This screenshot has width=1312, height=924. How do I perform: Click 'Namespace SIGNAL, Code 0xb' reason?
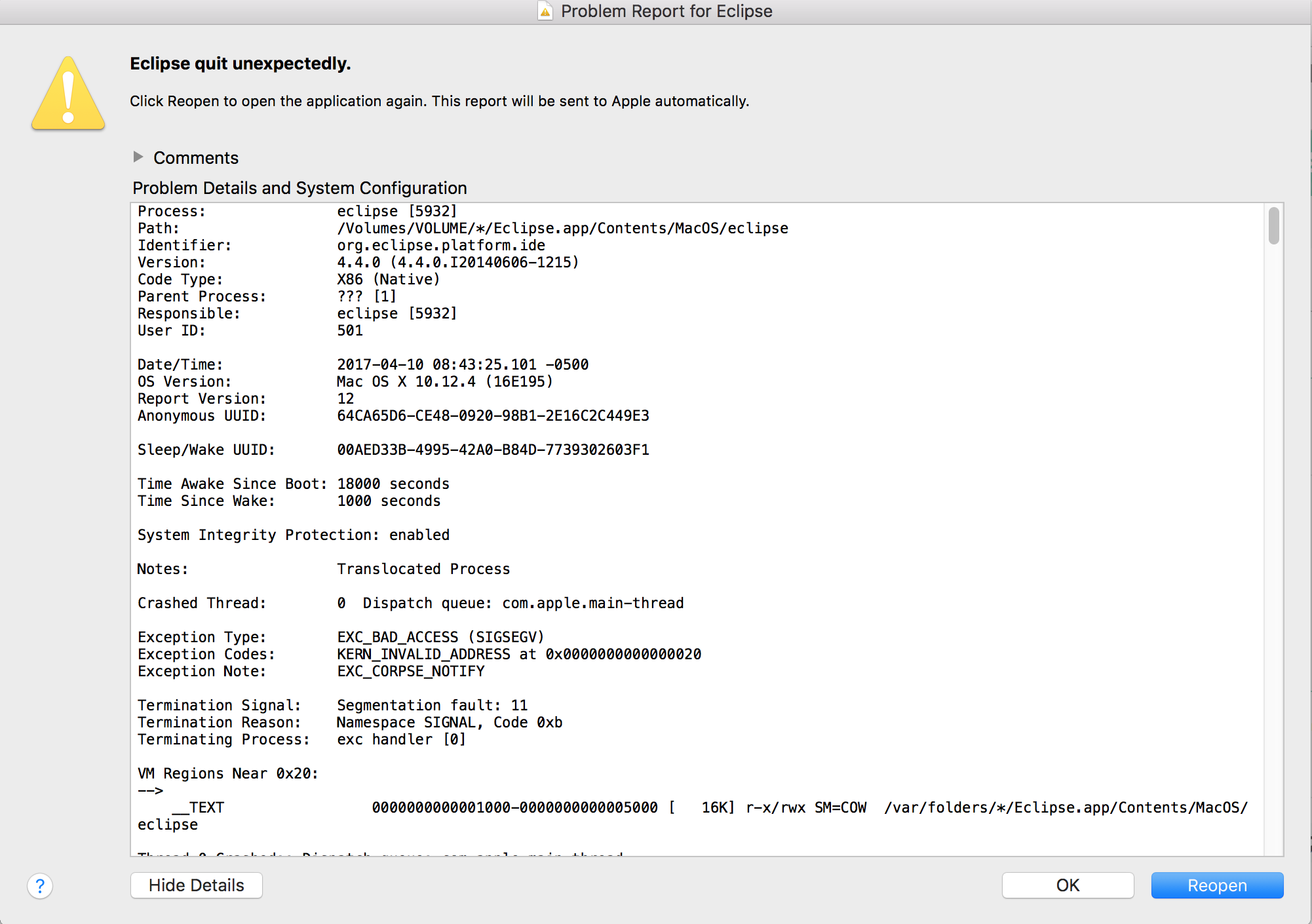[x=450, y=722]
